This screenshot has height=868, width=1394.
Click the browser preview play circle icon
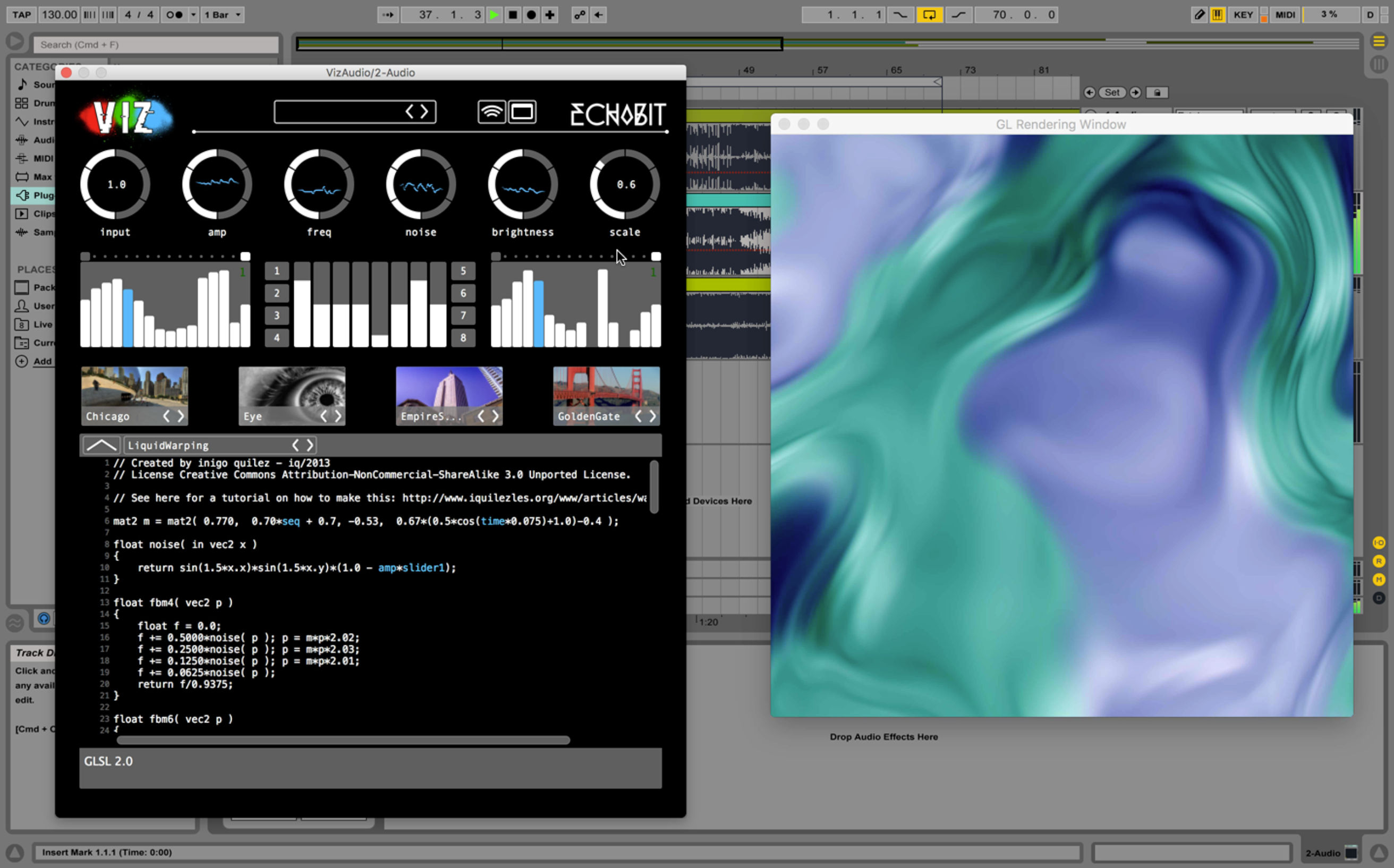click(x=15, y=41)
